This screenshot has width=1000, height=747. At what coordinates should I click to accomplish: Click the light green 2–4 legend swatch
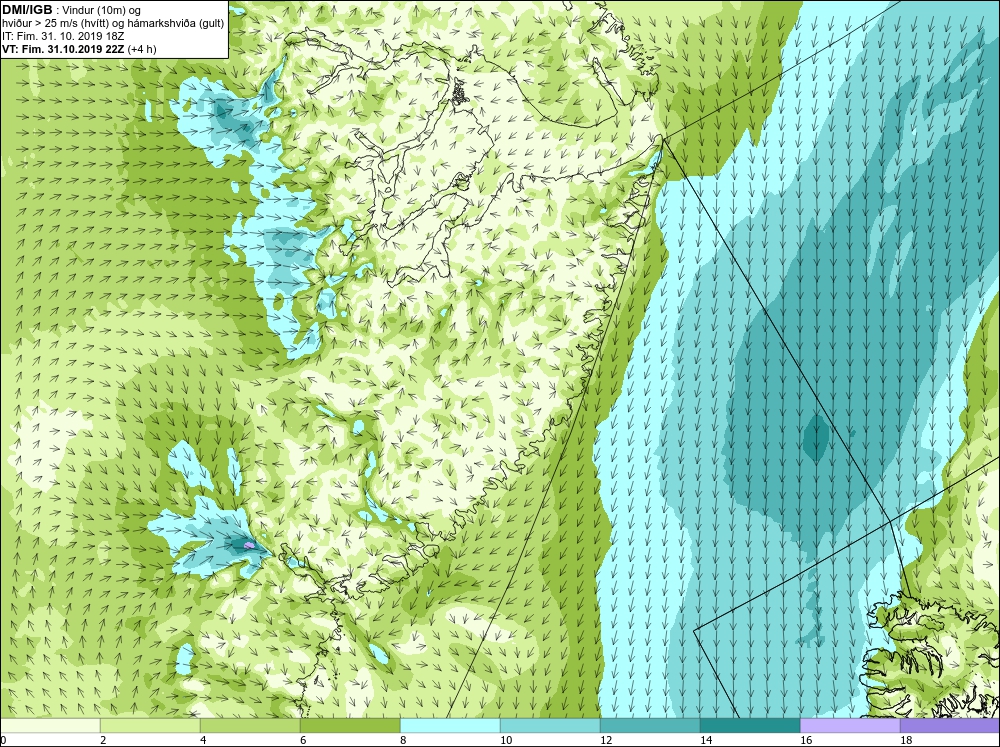[150, 725]
